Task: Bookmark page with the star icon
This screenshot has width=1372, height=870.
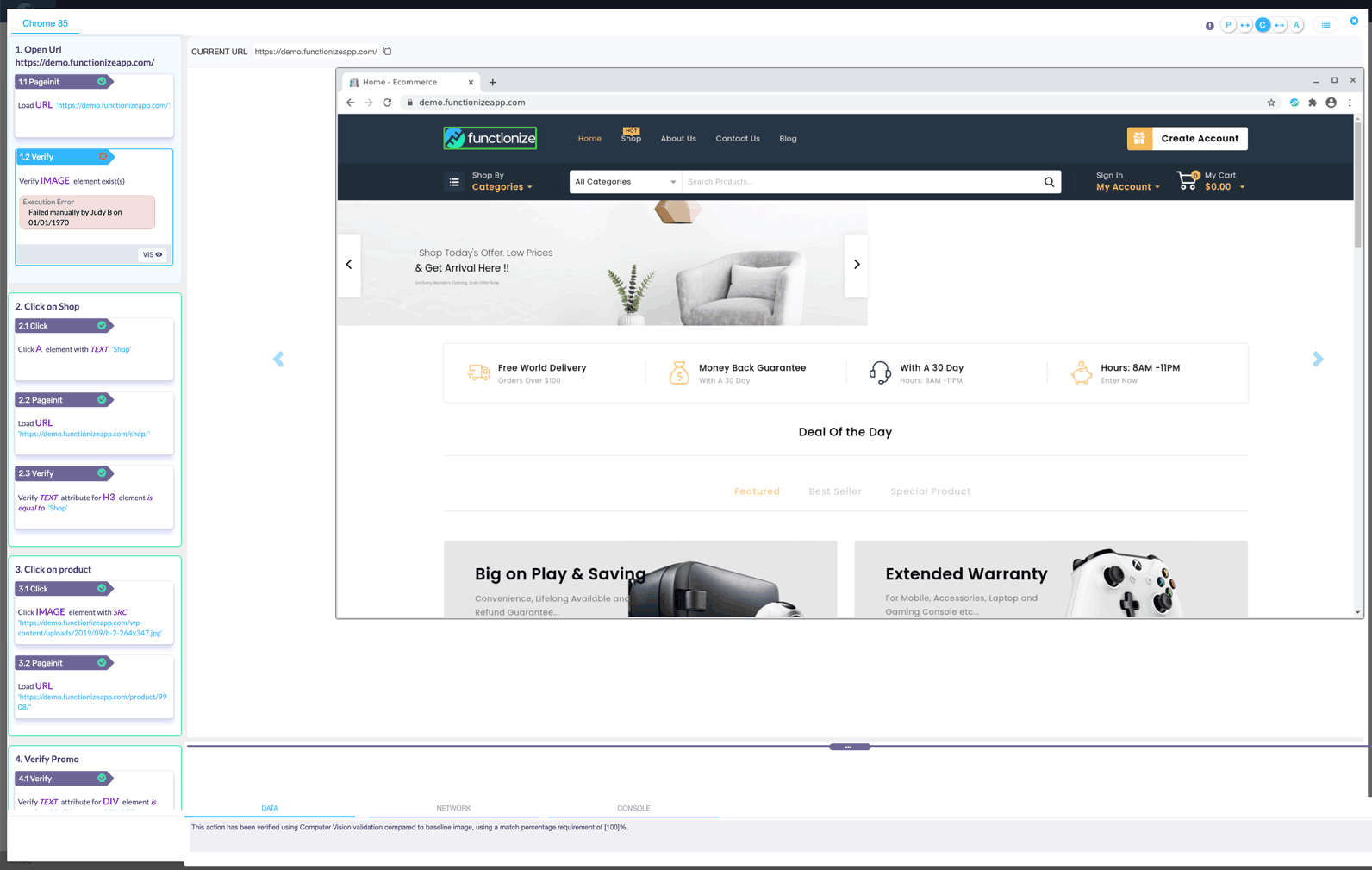Action: 1271,103
